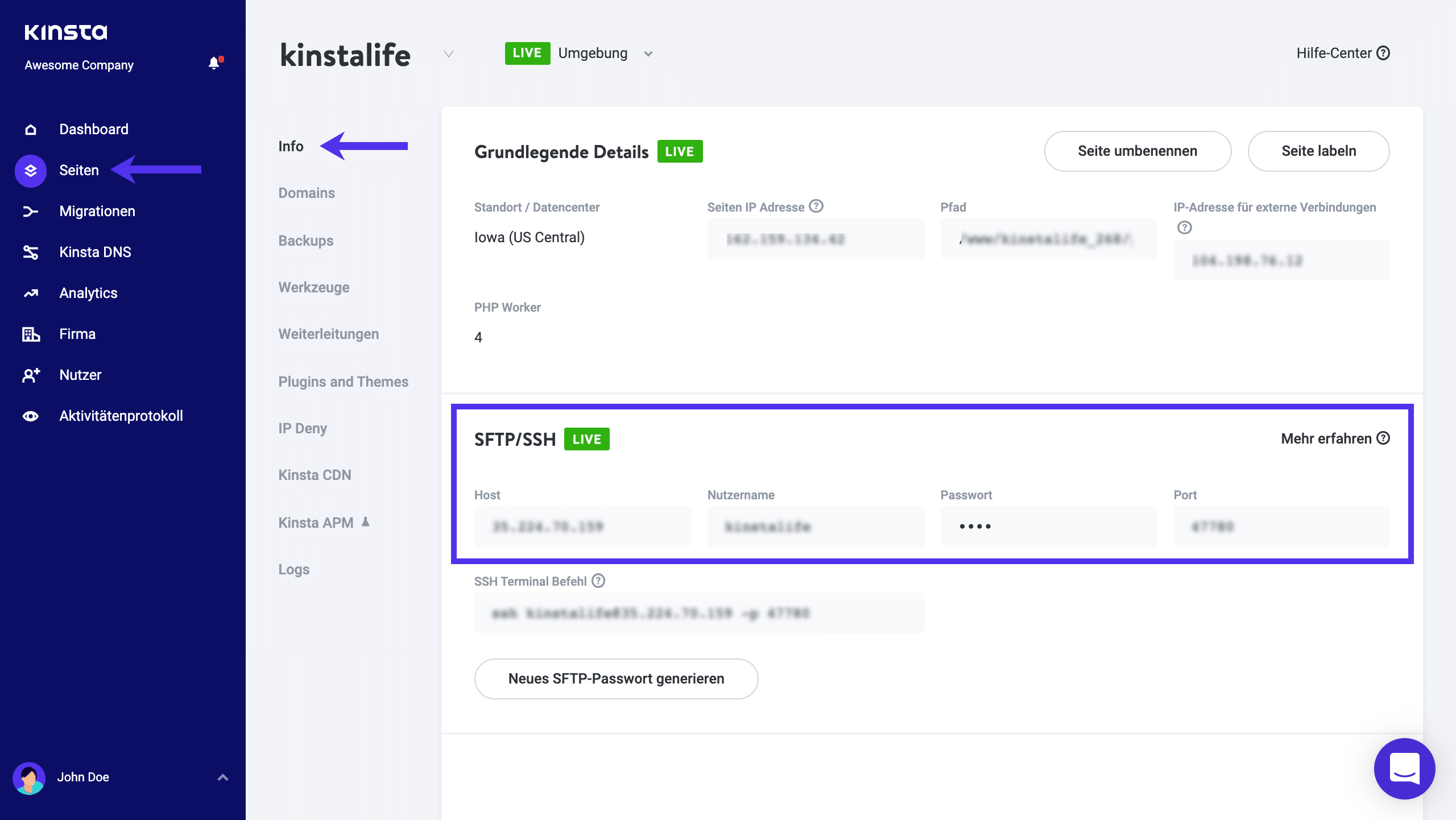Open the Dashboard from the sidebar

coord(93,129)
